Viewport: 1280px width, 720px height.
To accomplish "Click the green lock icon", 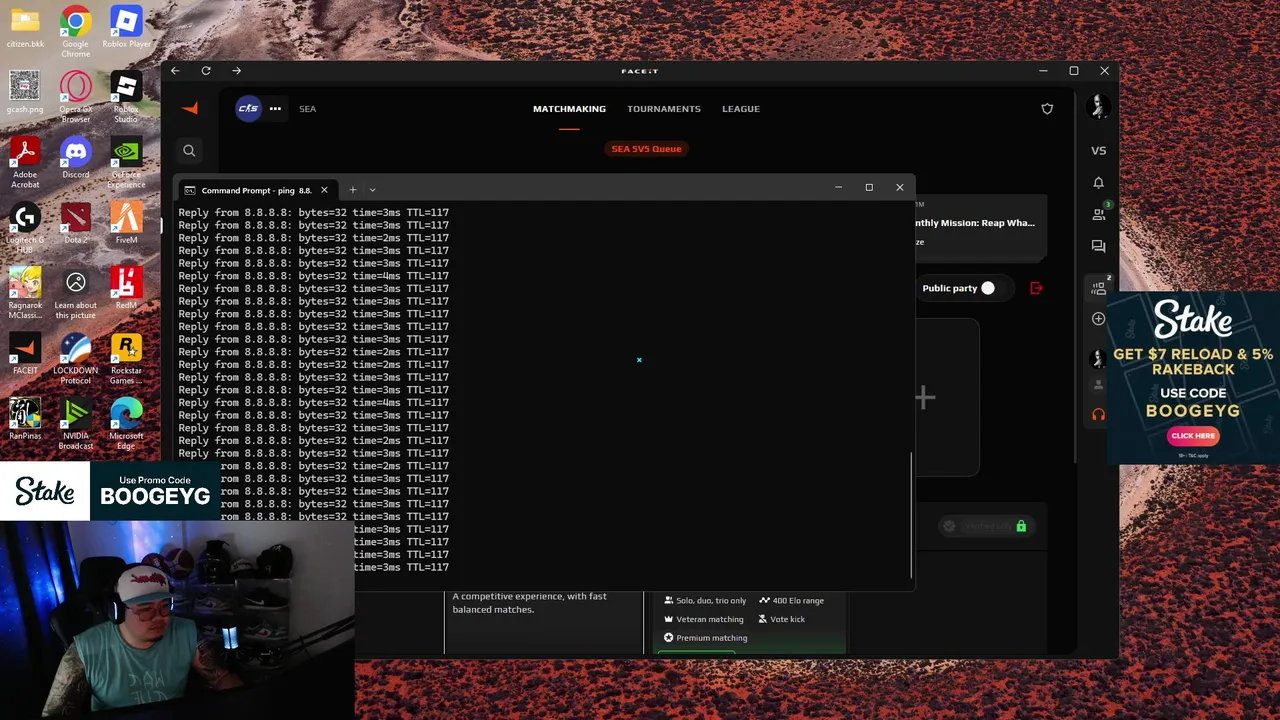I will click(x=1021, y=526).
